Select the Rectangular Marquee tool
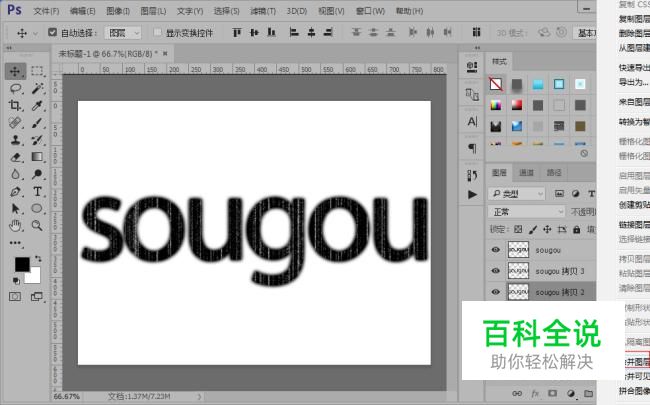The image size is (650, 405). pos(37,71)
